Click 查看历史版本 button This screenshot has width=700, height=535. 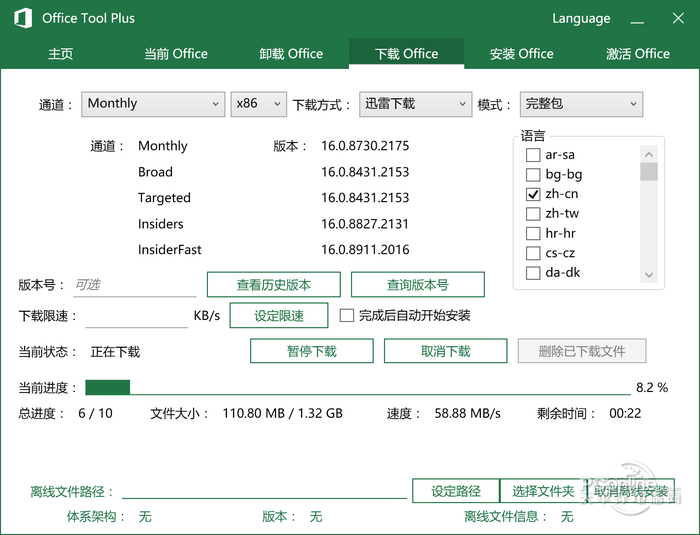click(x=273, y=285)
